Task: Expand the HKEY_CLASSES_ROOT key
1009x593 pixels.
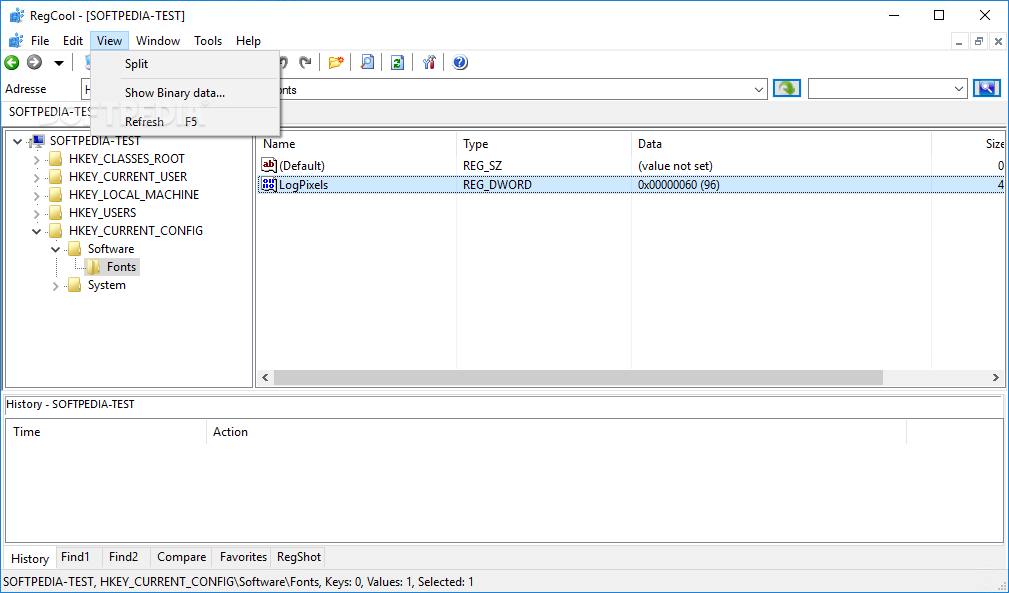Action: pyautogui.click(x=36, y=159)
